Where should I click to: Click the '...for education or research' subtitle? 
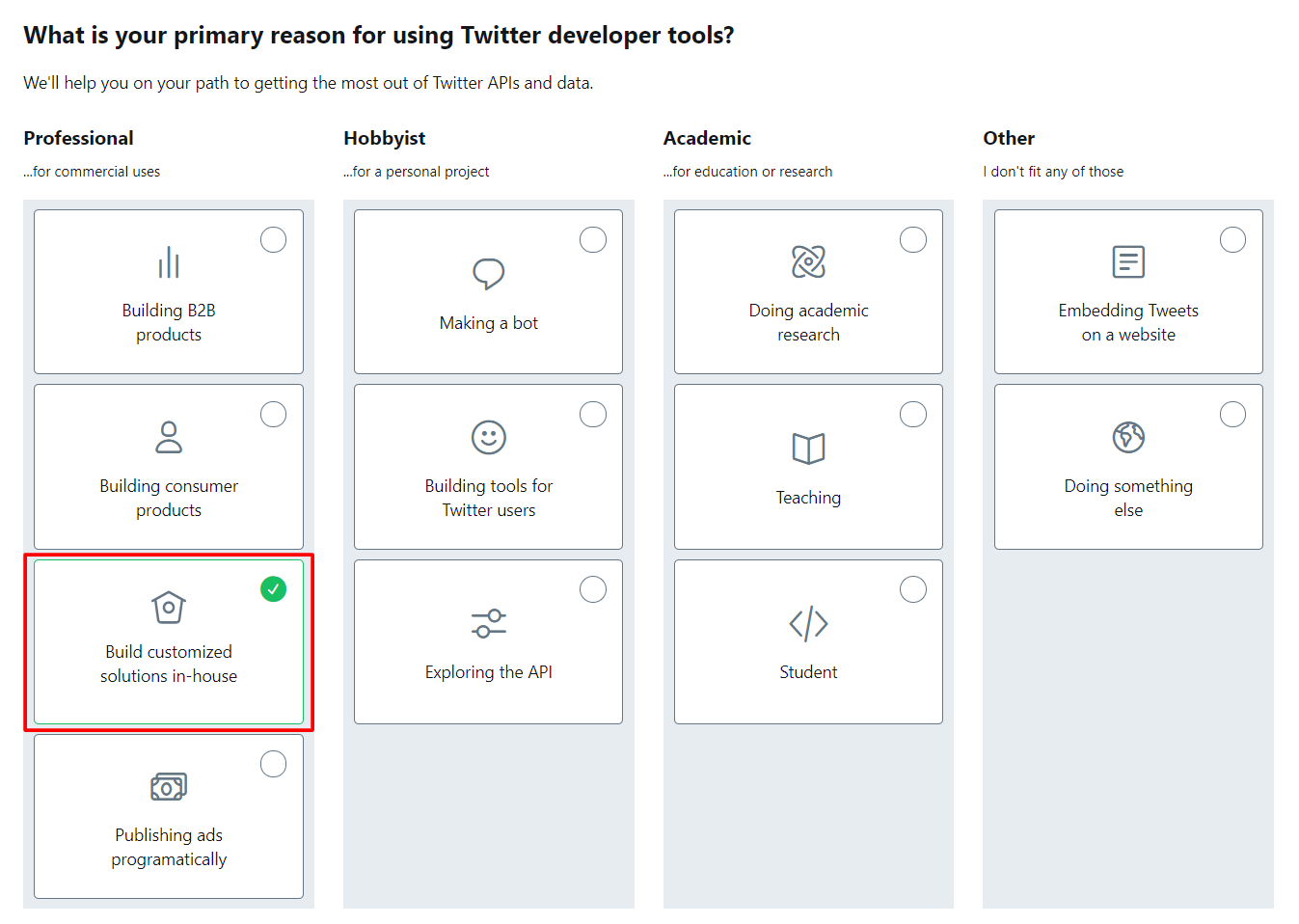pos(748,172)
